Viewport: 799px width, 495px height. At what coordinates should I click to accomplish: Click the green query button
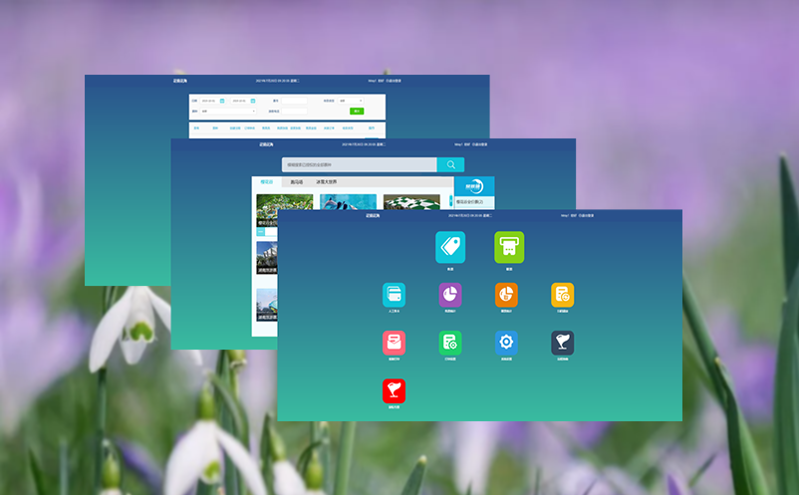(x=356, y=111)
